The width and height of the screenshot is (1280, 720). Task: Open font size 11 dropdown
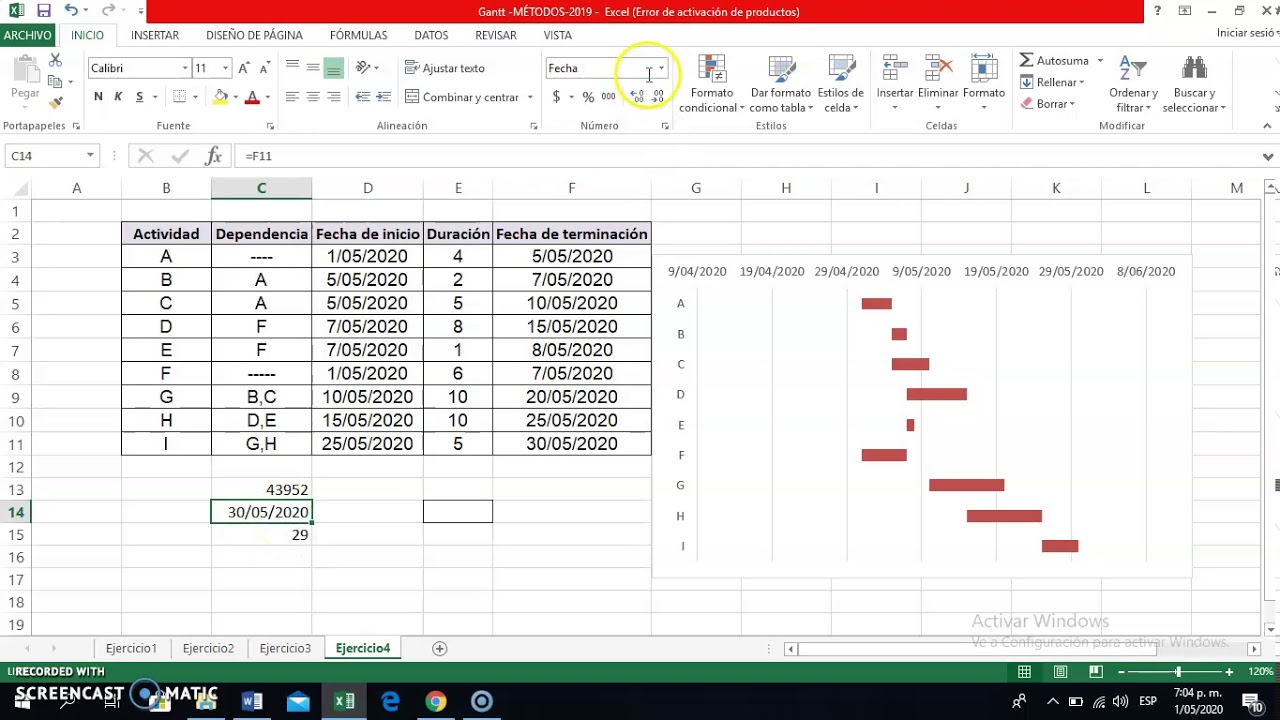[225, 68]
